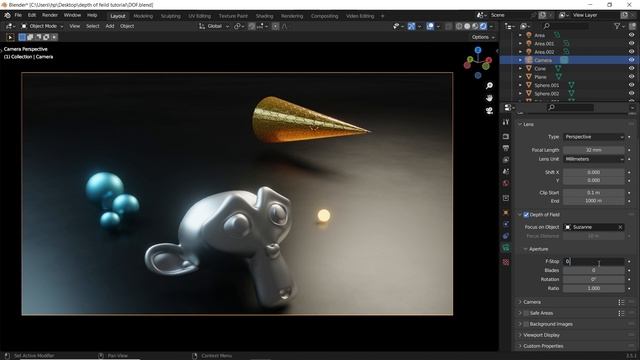Switch to the Sculpting workspace tab
This screenshot has width=640, height=360.
tap(171, 16)
